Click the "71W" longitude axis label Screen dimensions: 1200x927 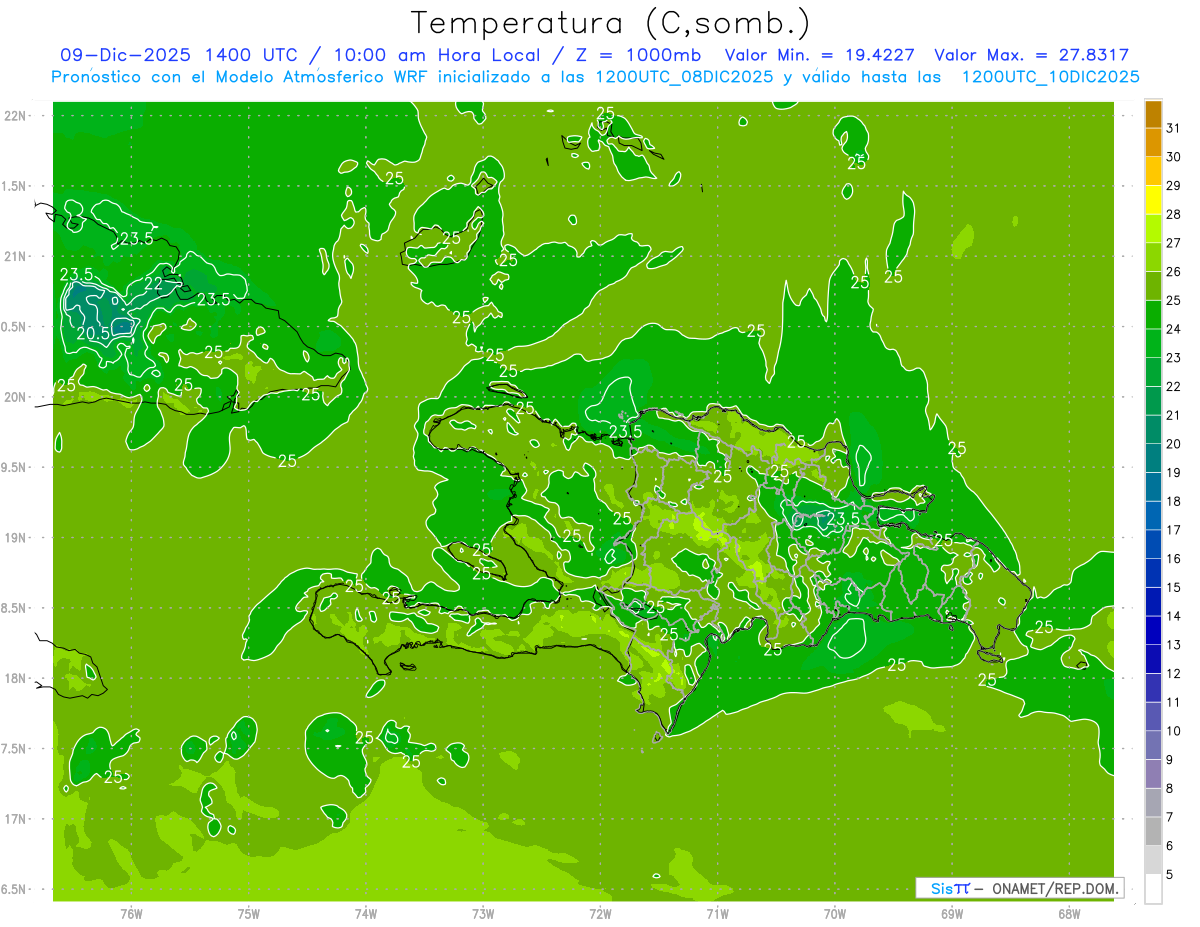click(717, 913)
